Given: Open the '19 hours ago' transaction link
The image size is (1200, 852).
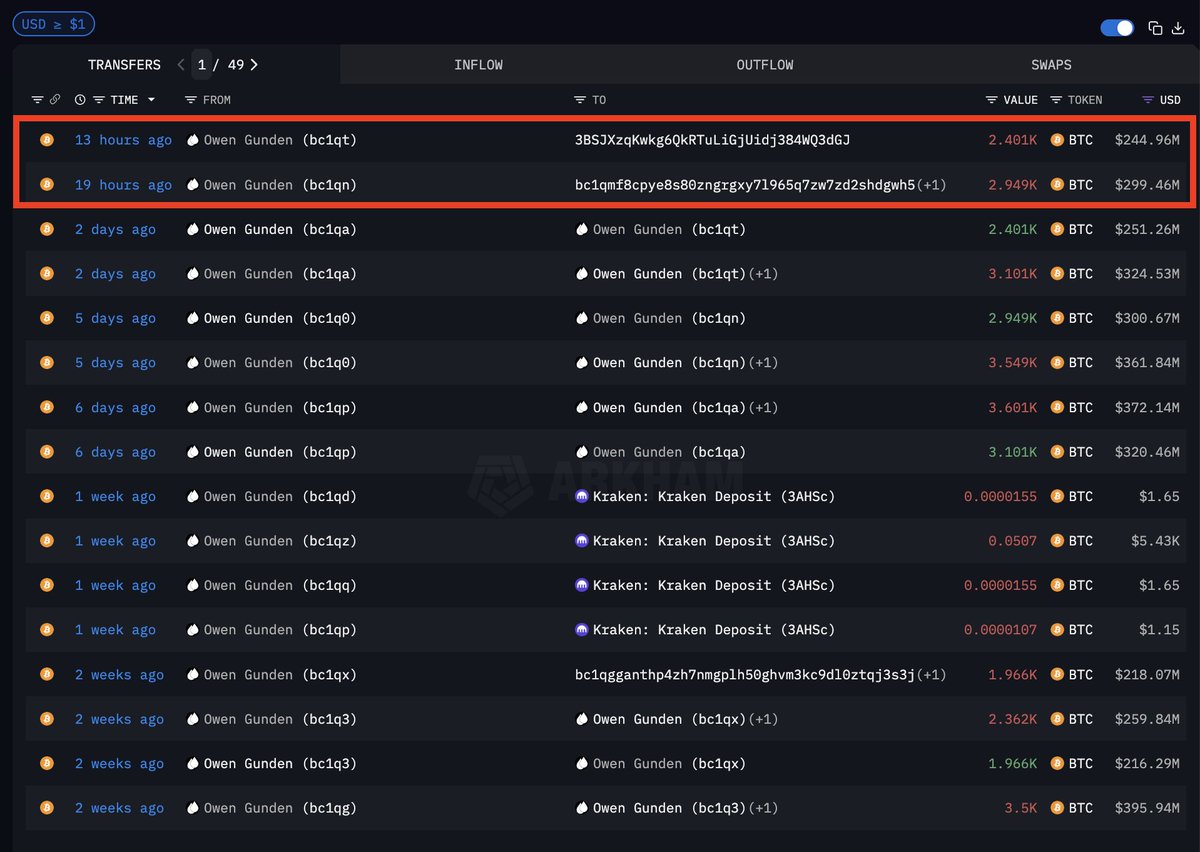Looking at the screenshot, I should (x=123, y=185).
